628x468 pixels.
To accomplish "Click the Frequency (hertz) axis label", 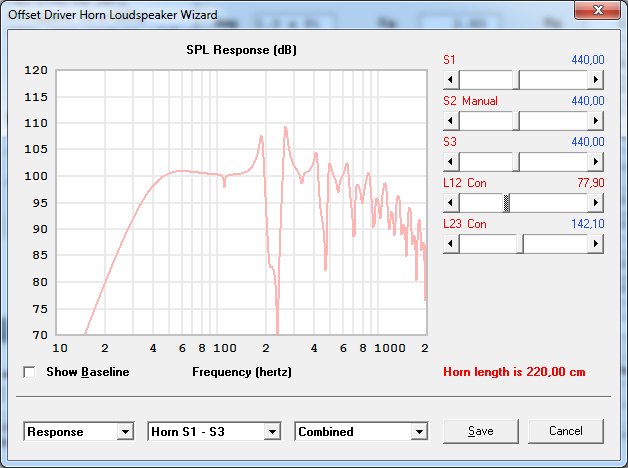I will point(242,372).
